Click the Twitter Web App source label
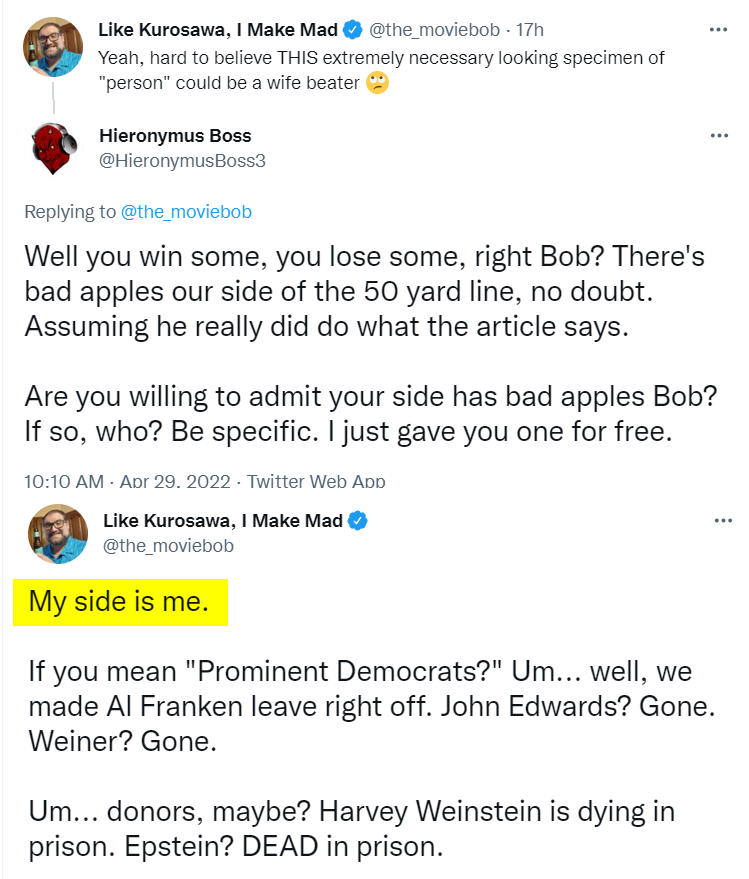Viewport: 749px width, 879px height. click(316, 482)
